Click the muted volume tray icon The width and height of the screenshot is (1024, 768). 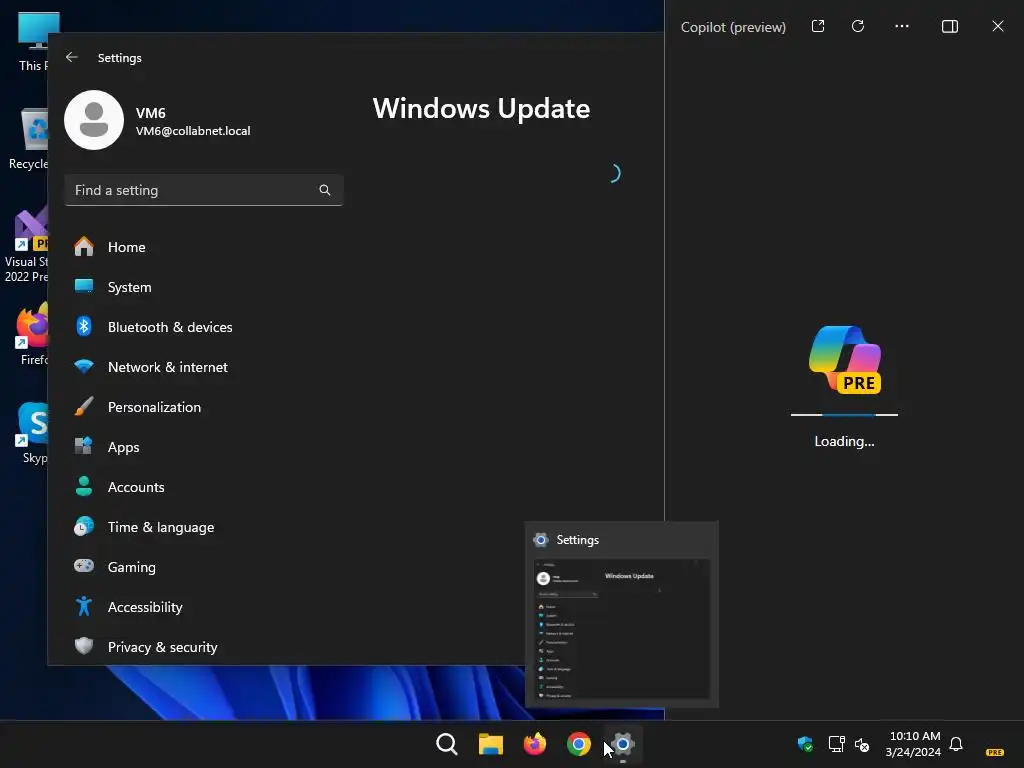click(x=862, y=744)
